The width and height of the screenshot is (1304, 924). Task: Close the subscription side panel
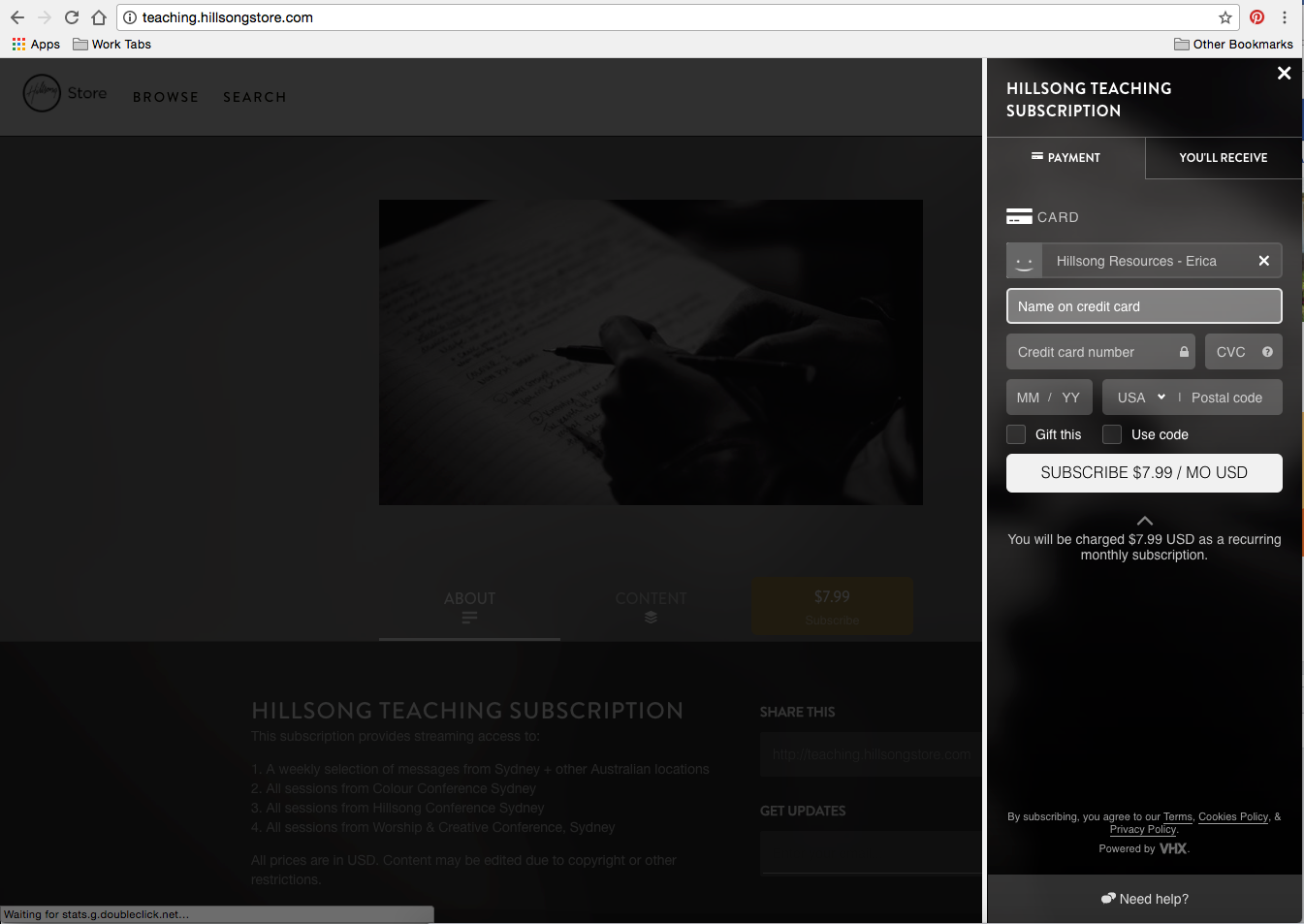click(1284, 74)
